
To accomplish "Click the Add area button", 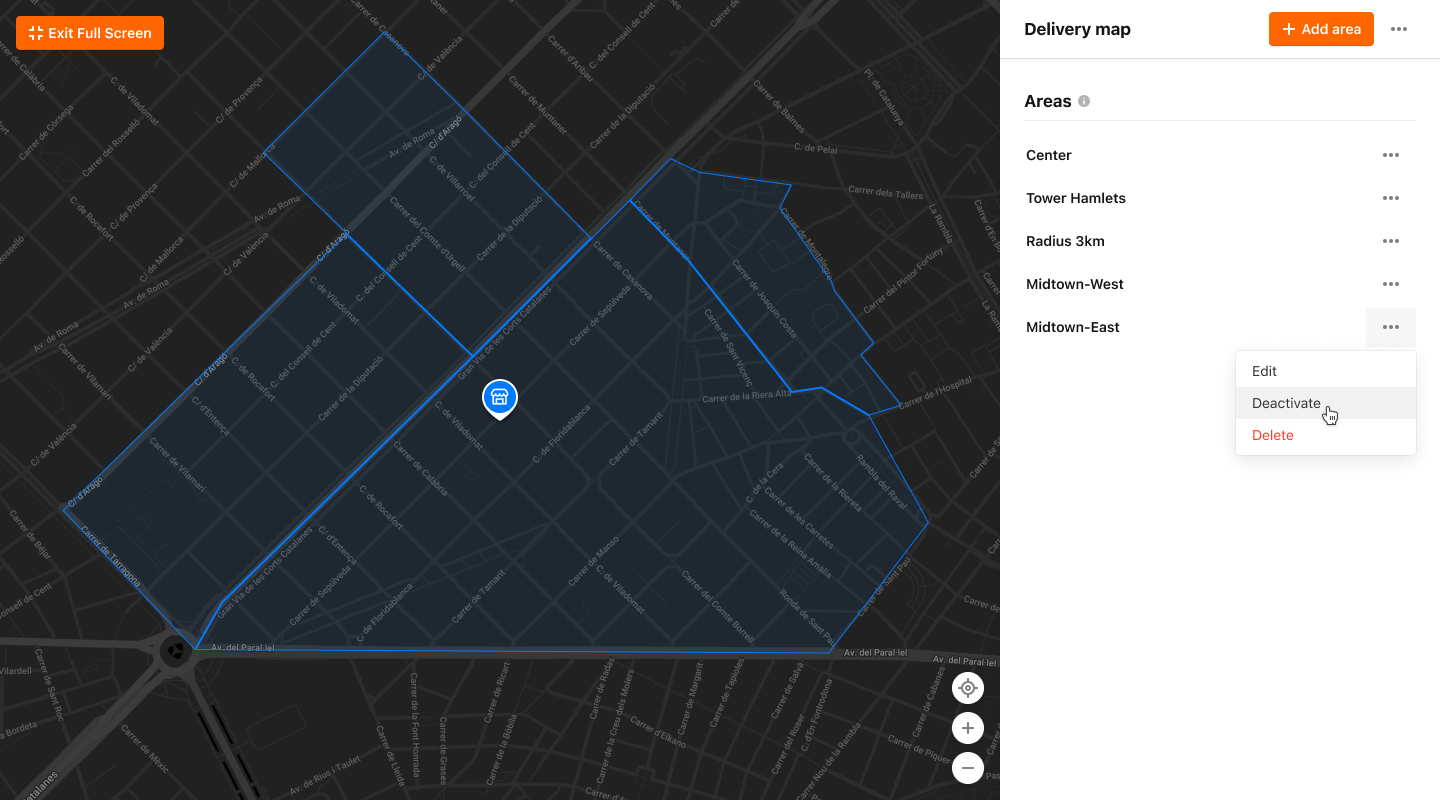I will point(1321,29).
